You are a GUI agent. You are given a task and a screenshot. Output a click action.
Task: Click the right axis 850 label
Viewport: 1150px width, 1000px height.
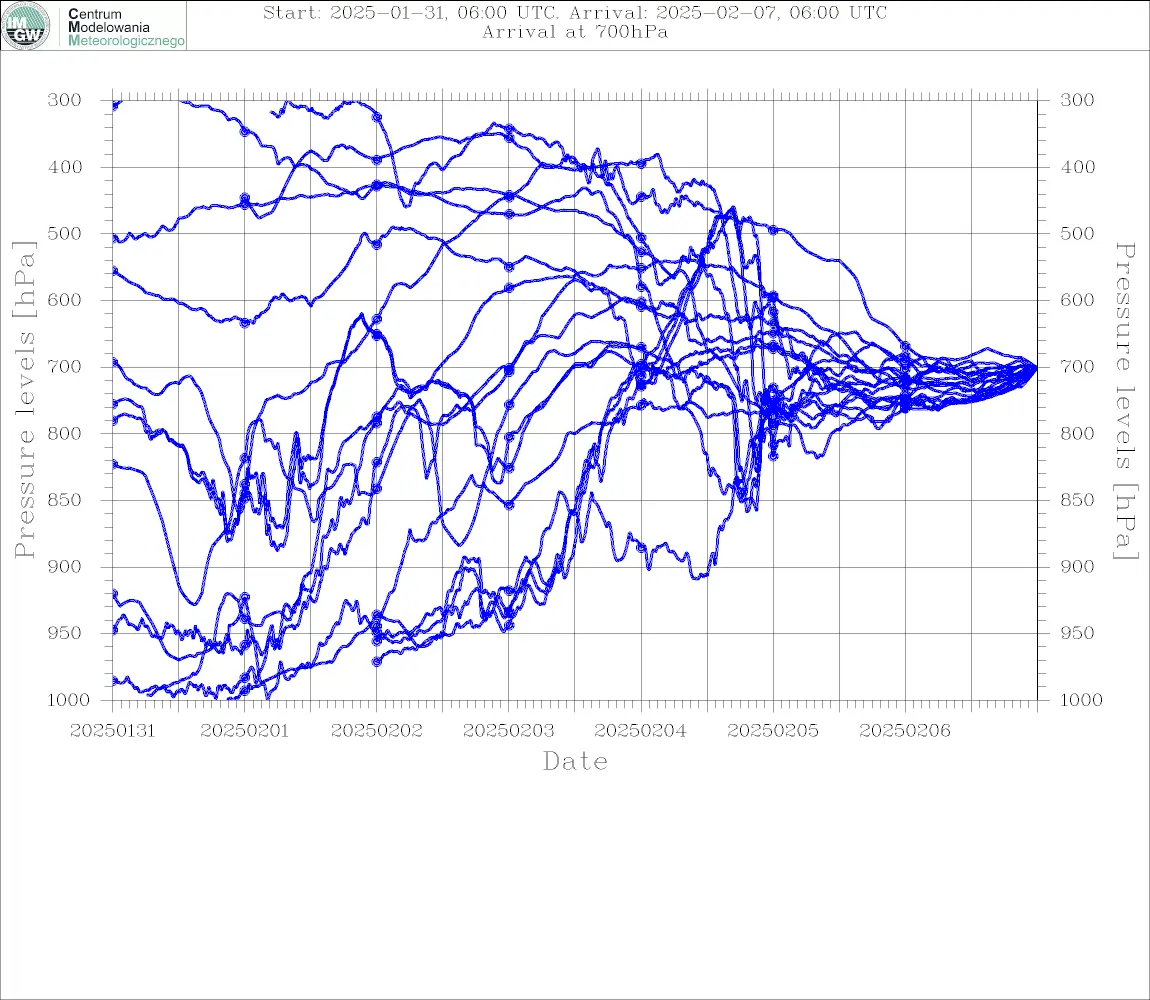pyautogui.click(x=1077, y=500)
